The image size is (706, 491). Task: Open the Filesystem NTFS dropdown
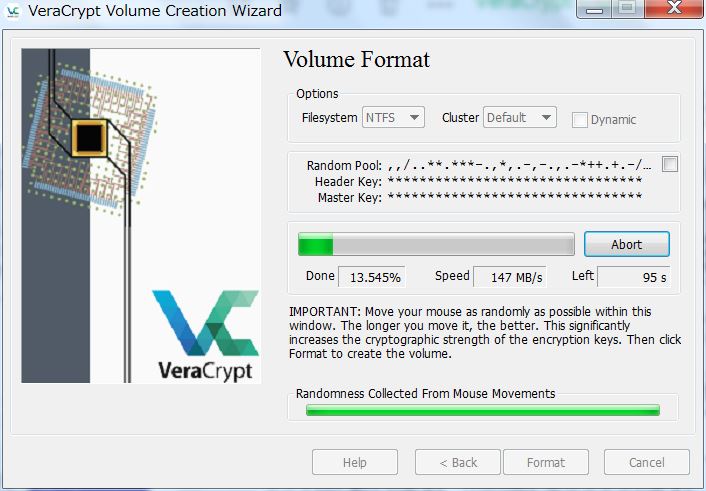coord(393,118)
